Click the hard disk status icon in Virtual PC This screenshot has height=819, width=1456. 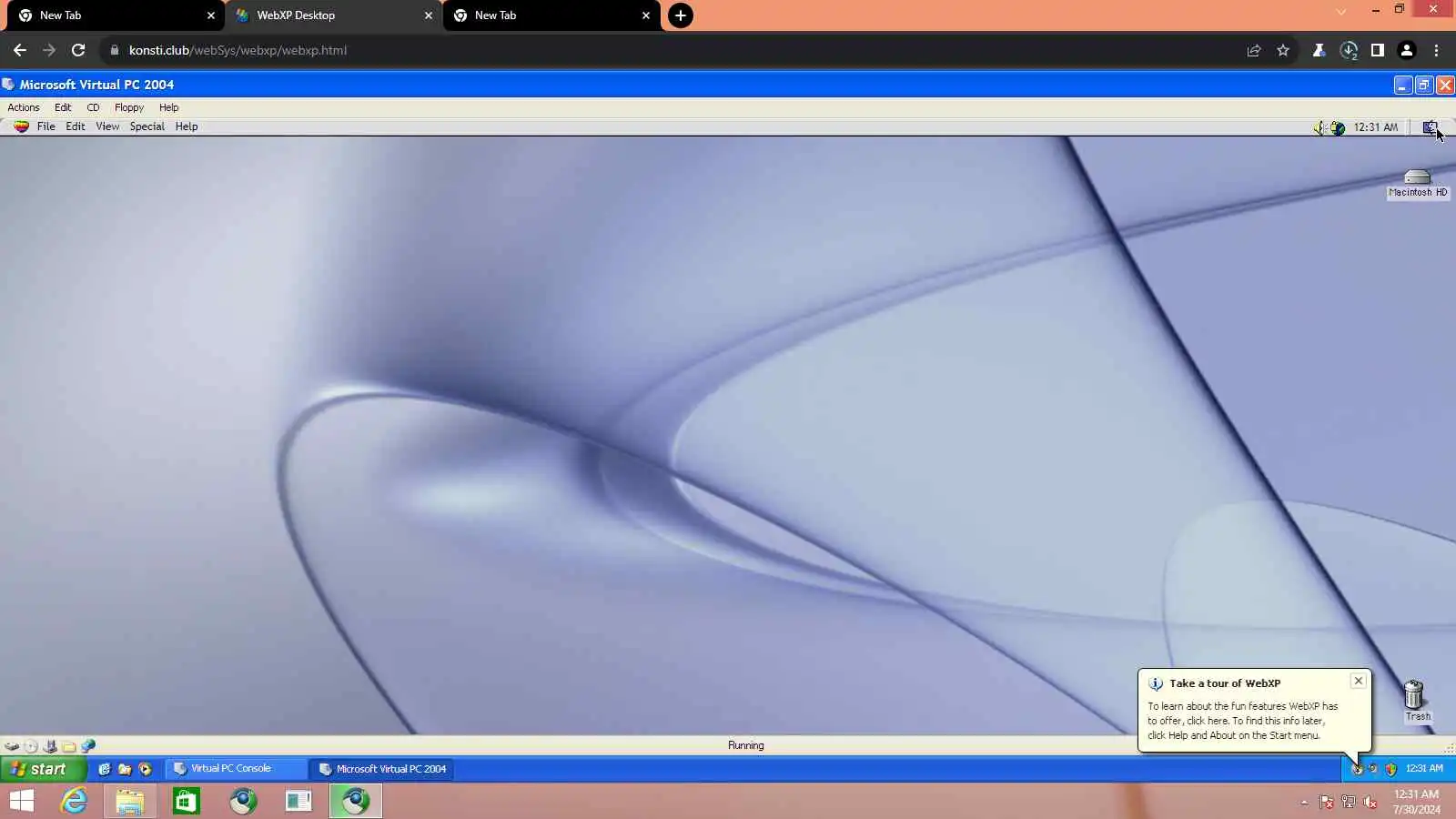[12, 746]
